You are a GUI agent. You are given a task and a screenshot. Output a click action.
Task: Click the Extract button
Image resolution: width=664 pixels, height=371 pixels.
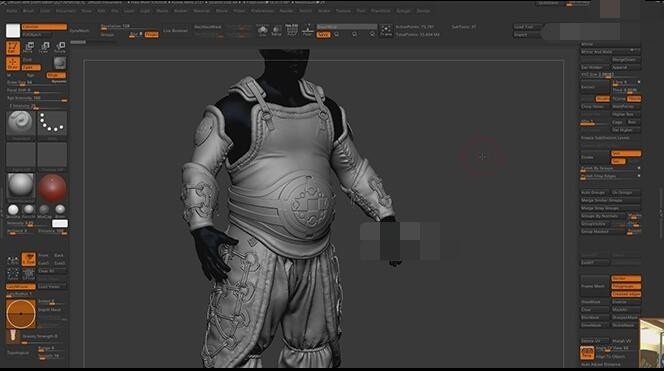[594, 87]
